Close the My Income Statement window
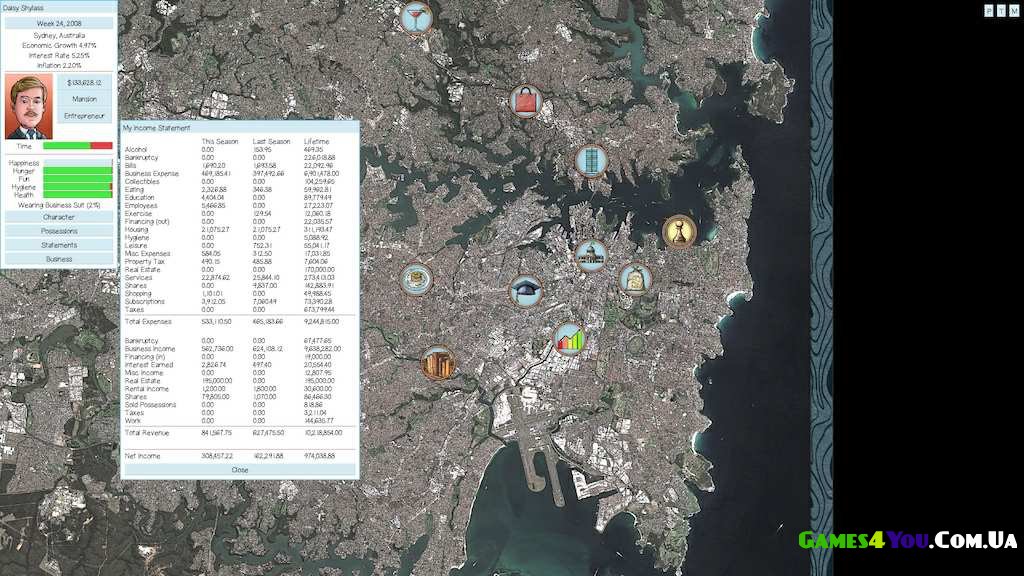Image resolution: width=1024 pixels, height=576 pixels. (x=240, y=469)
